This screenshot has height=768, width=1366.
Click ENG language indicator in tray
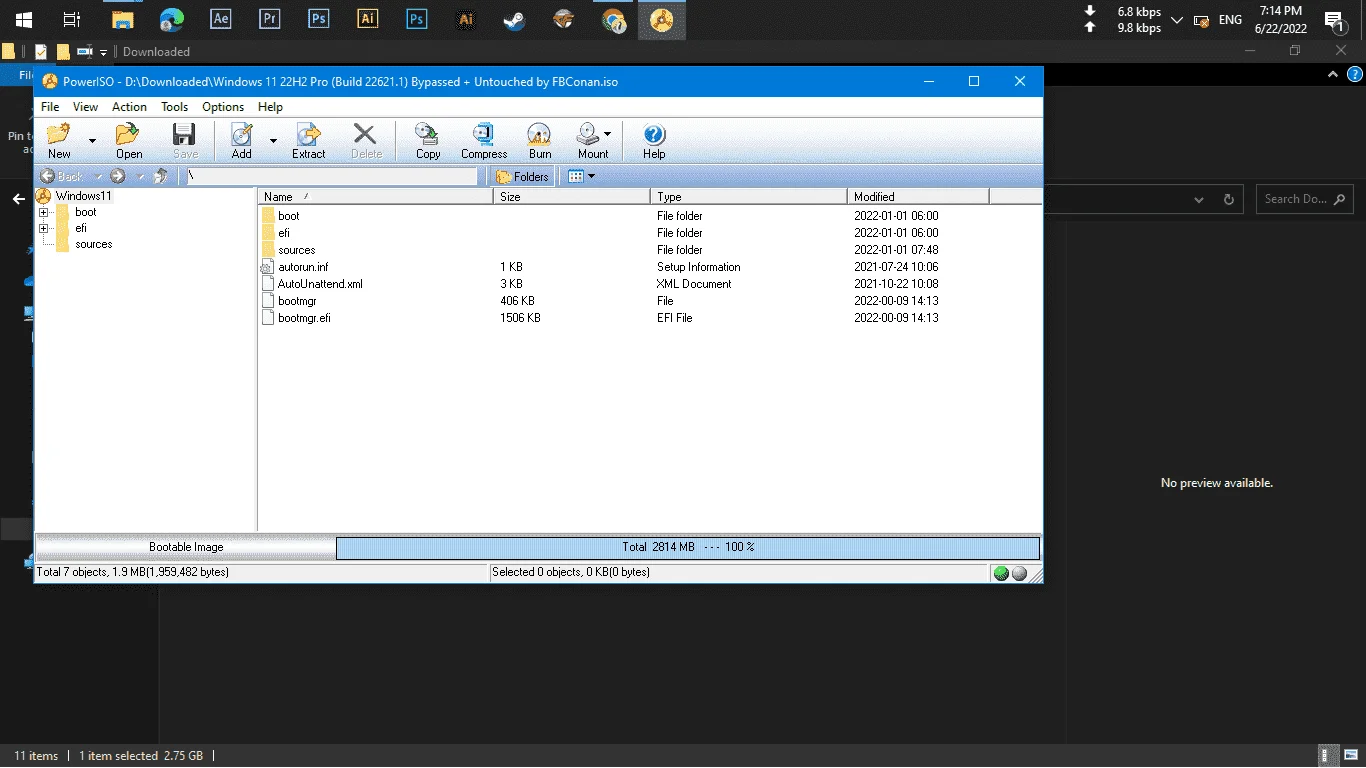[1230, 20]
